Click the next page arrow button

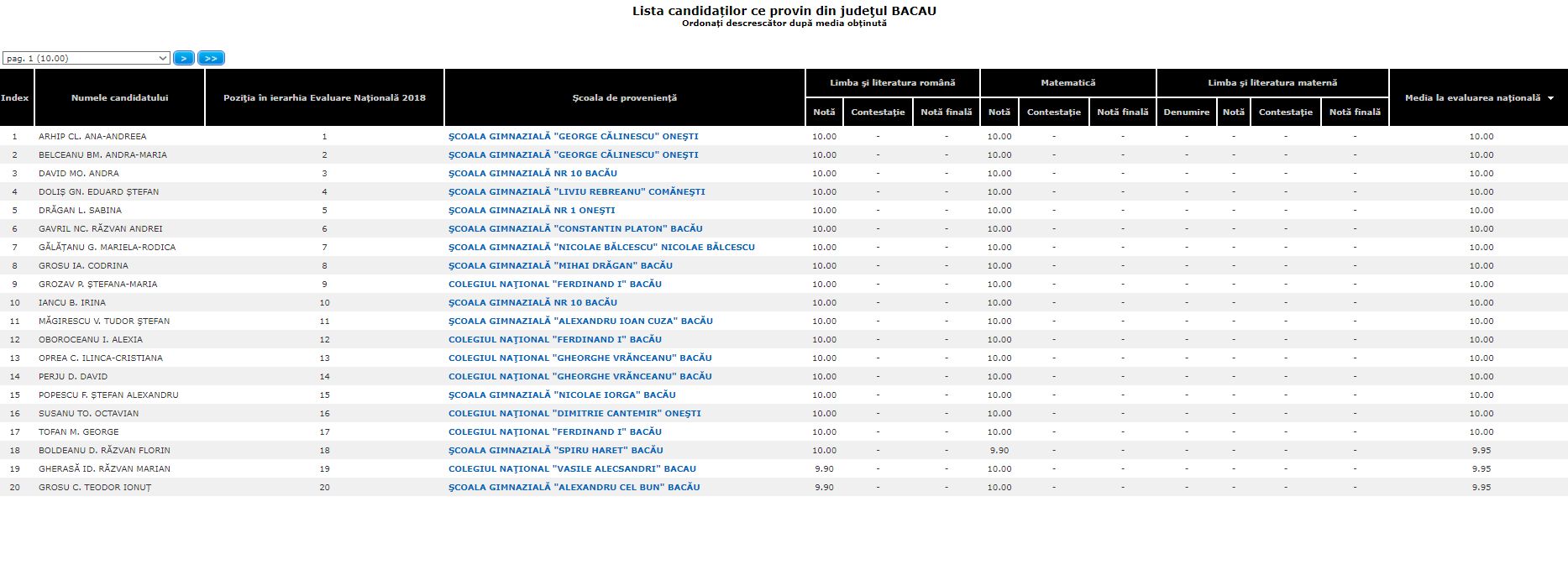tap(183, 58)
